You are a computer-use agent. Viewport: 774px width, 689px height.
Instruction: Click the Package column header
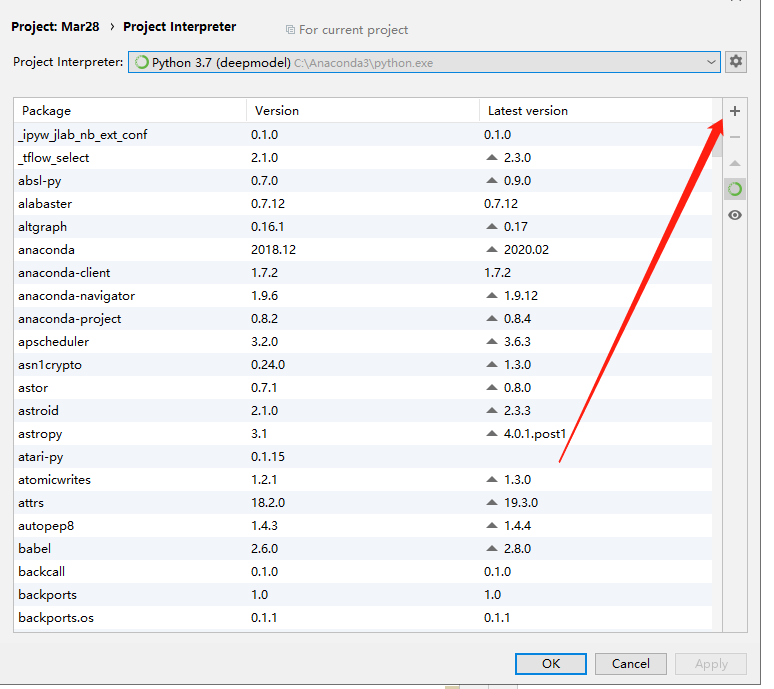(x=130, y=111)
